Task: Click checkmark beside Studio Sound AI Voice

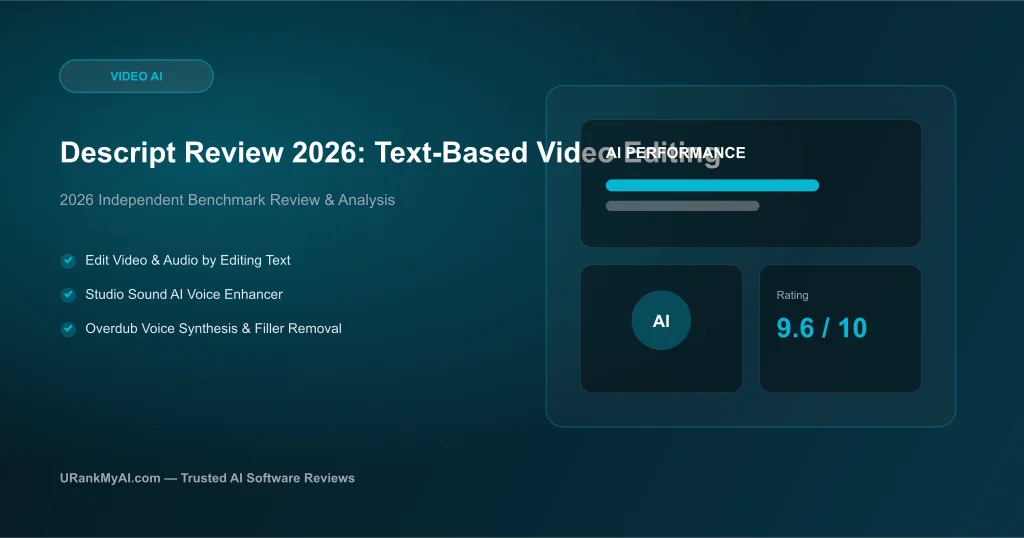Action: (69, 294)
